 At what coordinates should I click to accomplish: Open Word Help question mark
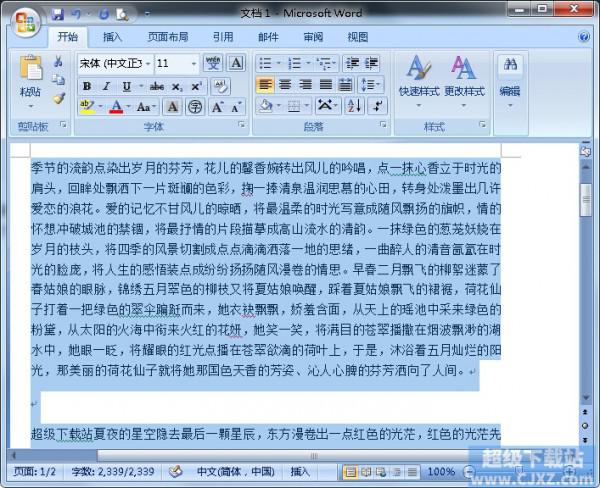pos(584,37)
